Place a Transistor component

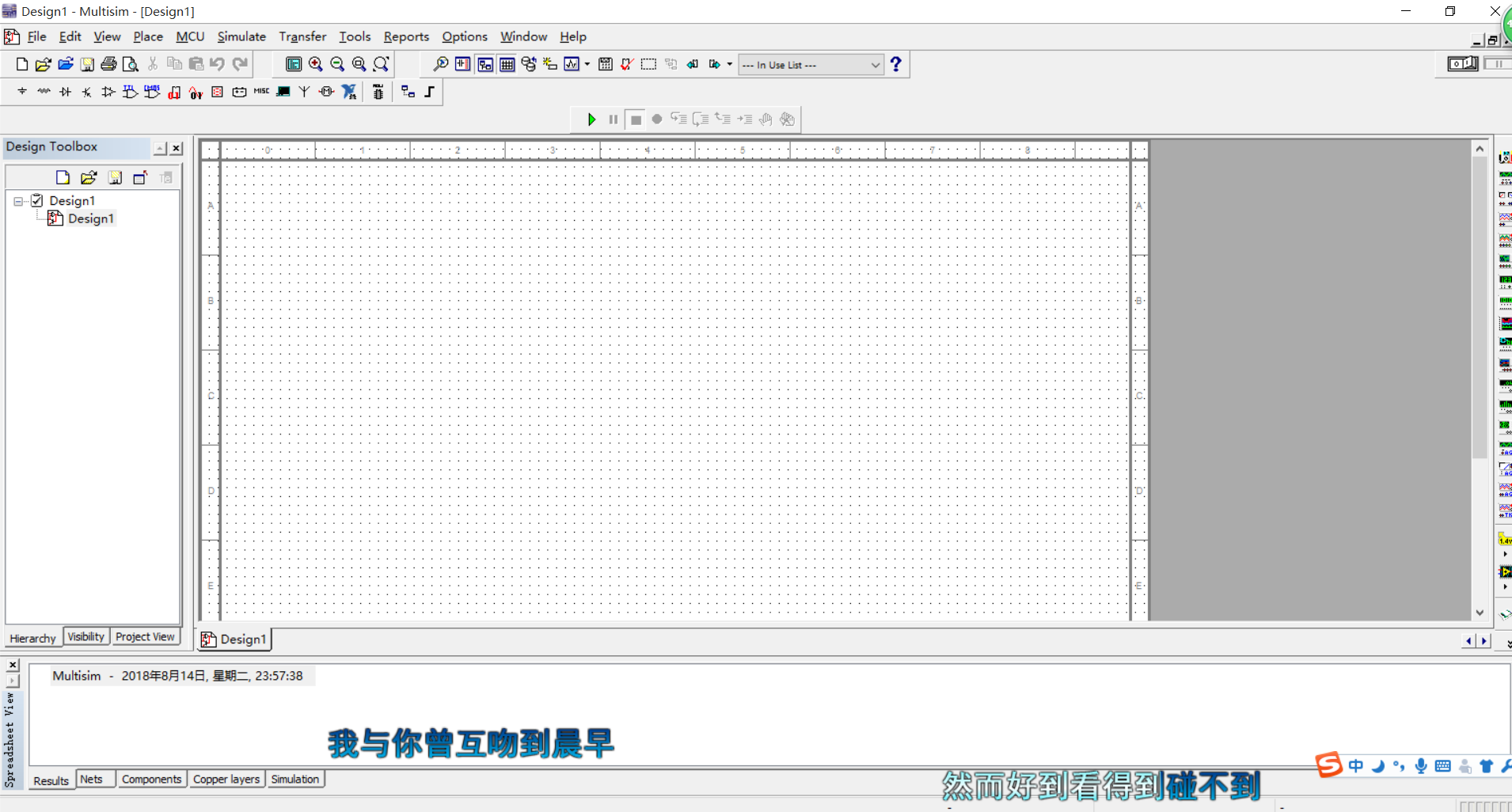pos(87,92)
